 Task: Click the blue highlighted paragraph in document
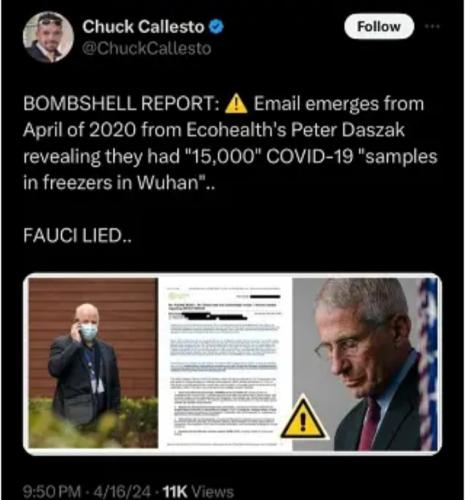(224, 347)
